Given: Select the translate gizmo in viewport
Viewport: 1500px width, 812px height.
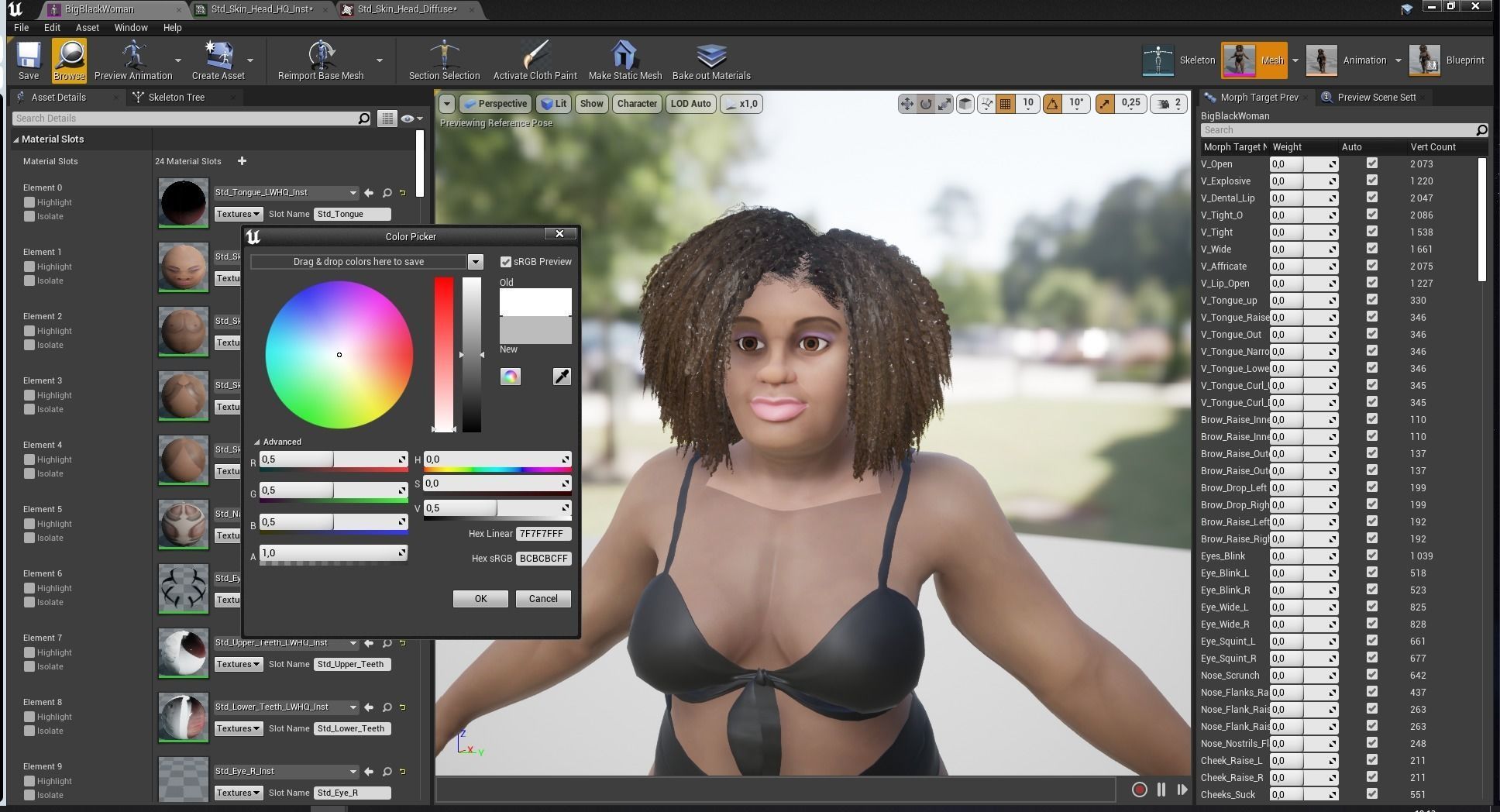Looking at the screenshot, I should click(x=907, y=104).
